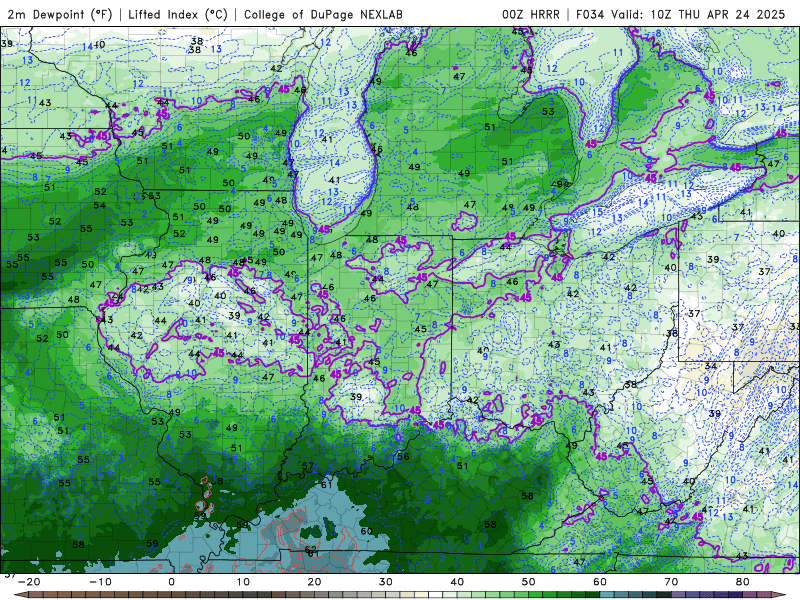Click the 70 label on the color scale
The height and width of the screenshot is (600, 800).
[671, 582]
